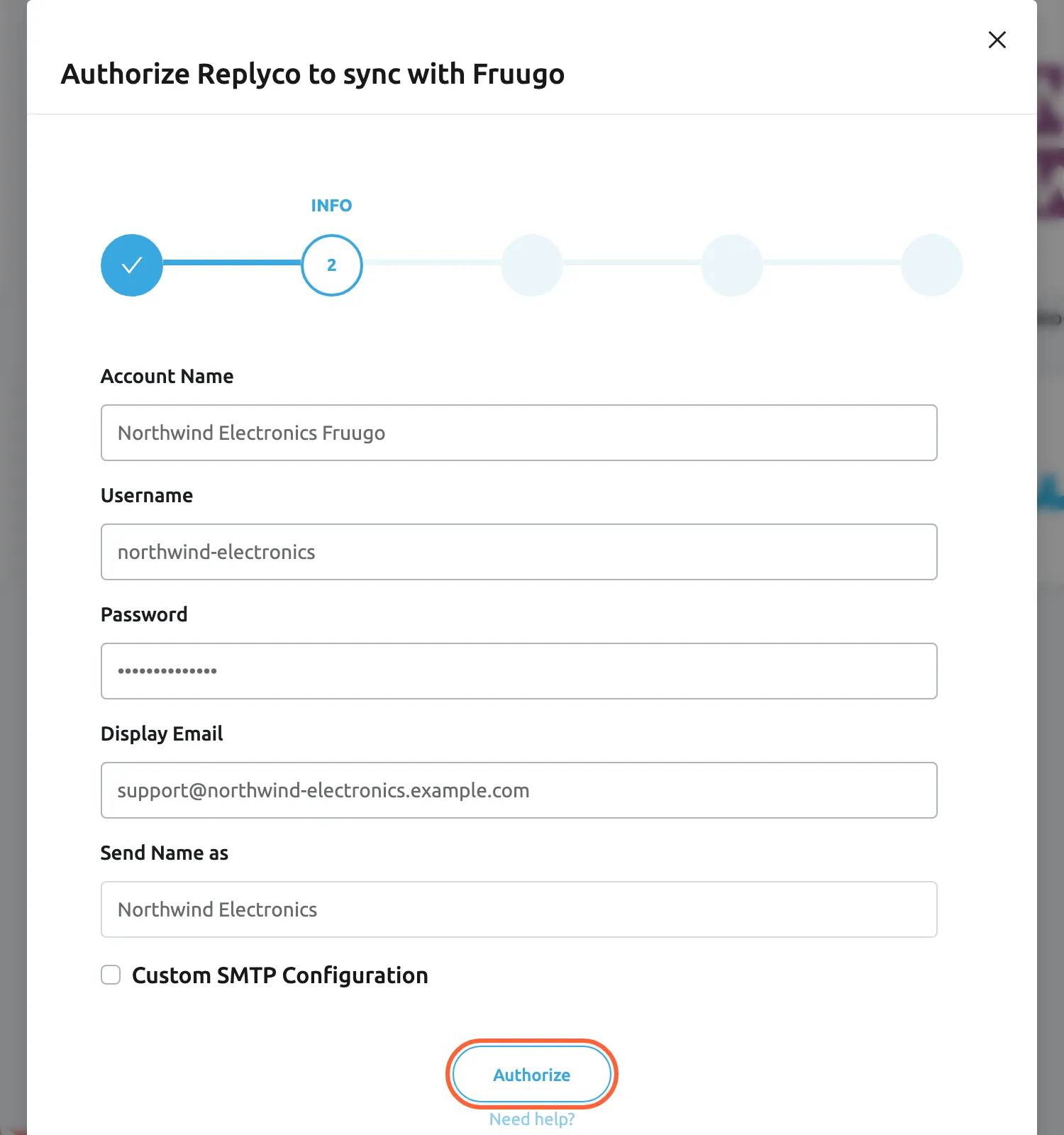Click the Authorize button
The width and height of the screenshot is (1064, 1135).
click(532, 1075)
